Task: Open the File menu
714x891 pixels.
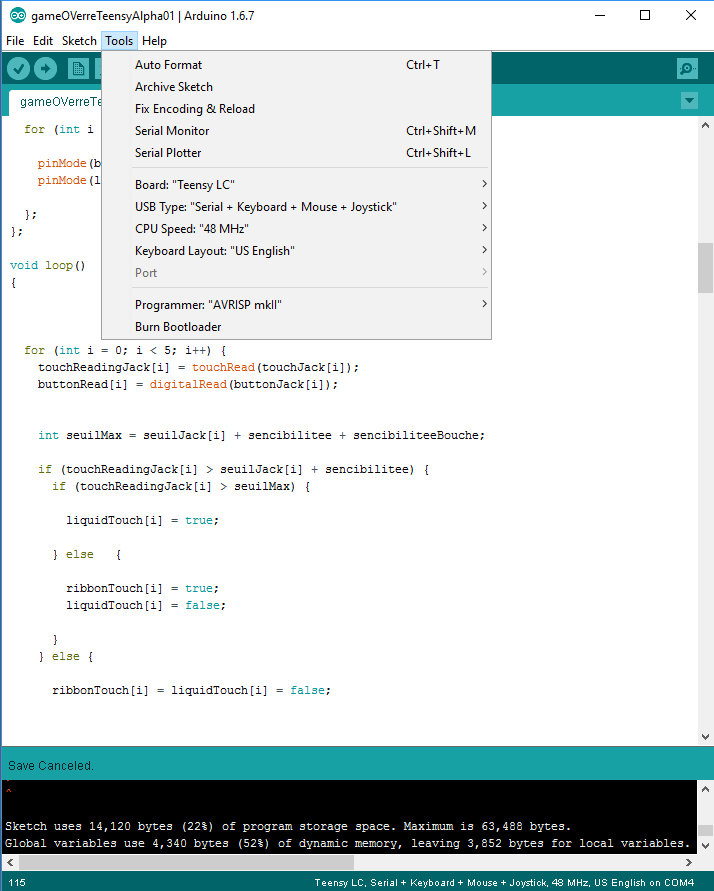Action: tap(15, 41)
